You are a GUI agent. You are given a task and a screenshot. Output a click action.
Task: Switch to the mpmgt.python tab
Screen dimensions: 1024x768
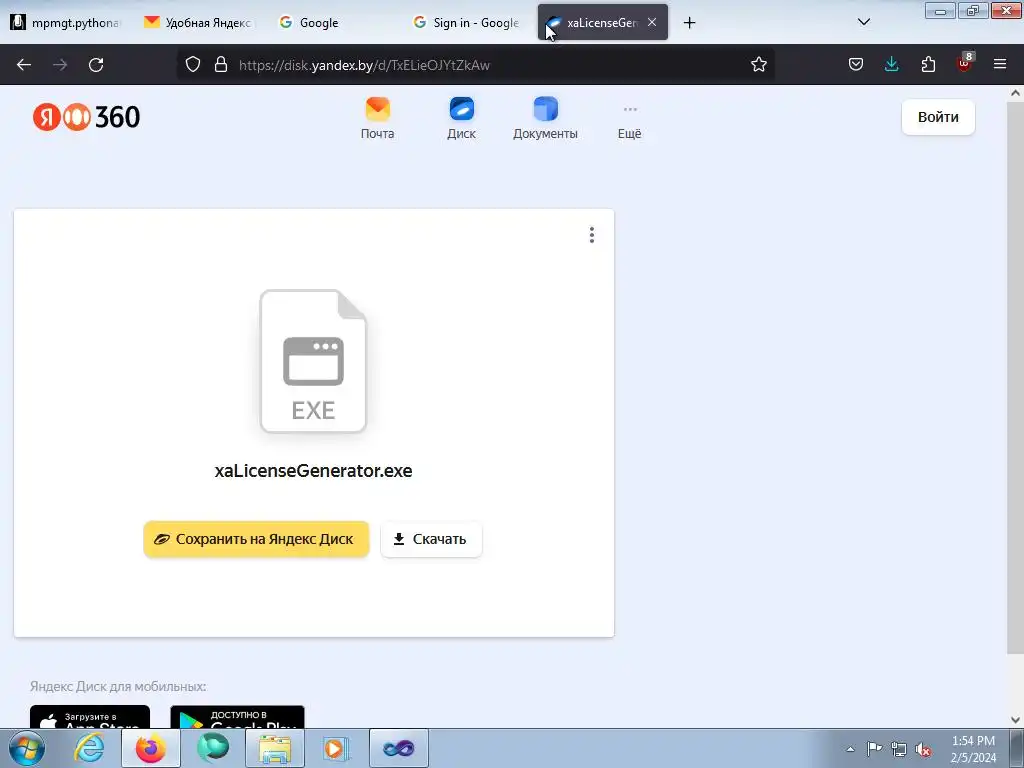click(x=67, y=23)
